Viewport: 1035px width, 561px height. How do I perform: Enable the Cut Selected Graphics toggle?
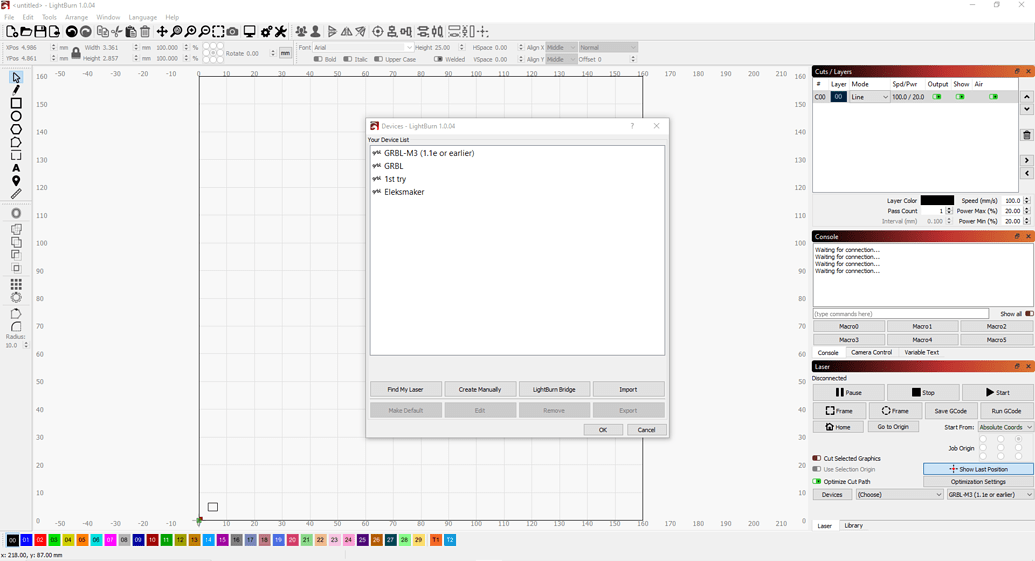tap(817, 458)
